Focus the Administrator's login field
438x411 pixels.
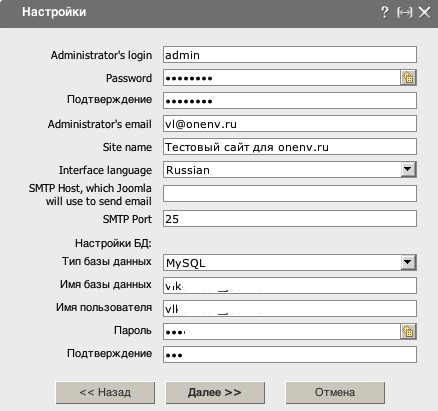coord(290,55)
